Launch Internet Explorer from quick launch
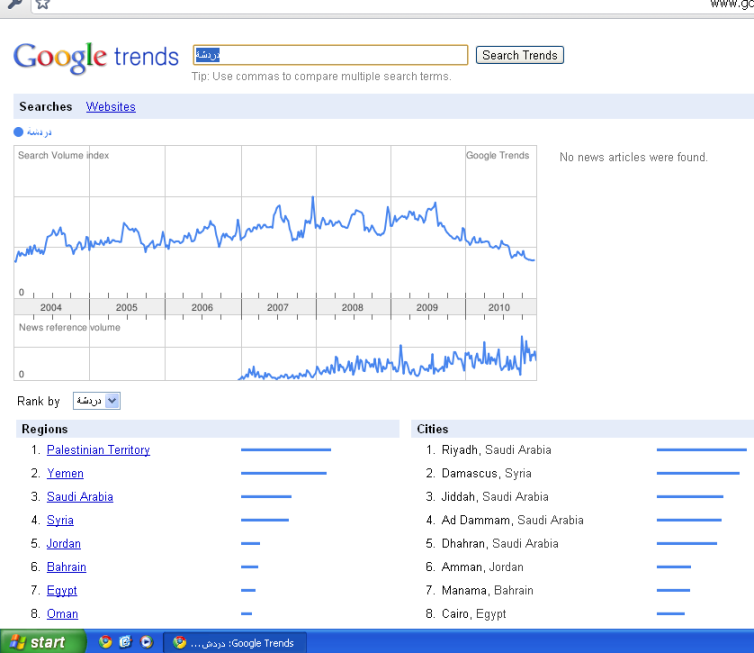Screen dimensions: 754x653 126,642
